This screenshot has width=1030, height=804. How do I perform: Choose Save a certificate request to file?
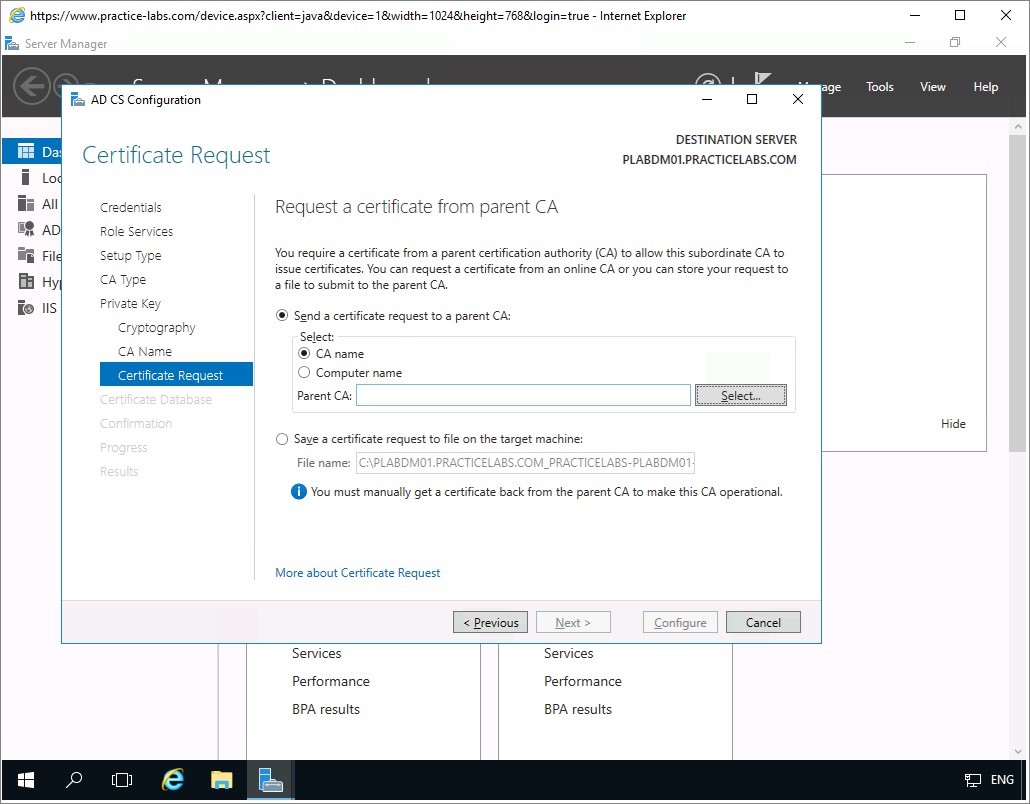(x=282, y=439)
